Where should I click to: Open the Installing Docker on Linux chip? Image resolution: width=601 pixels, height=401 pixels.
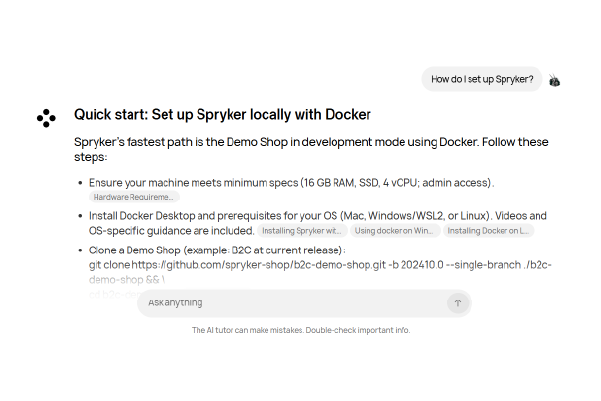pyautogui.click(x=488, y=230)
